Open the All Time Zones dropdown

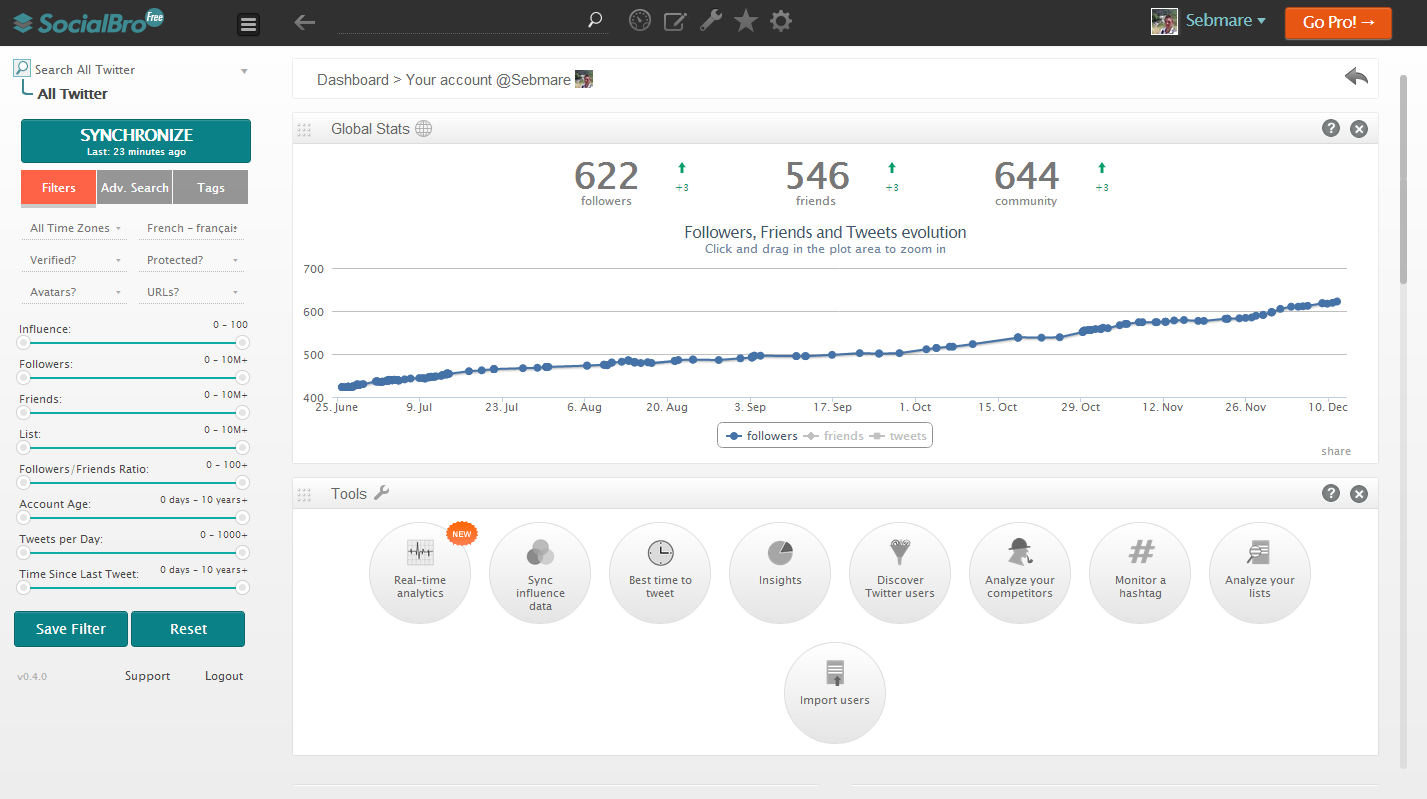(75, 228)
